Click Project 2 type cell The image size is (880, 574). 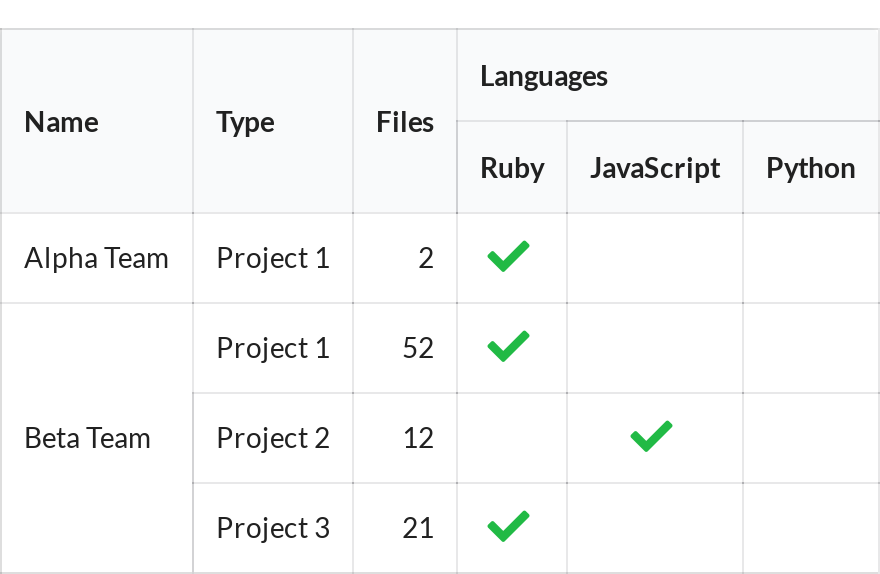pos(273,438)
